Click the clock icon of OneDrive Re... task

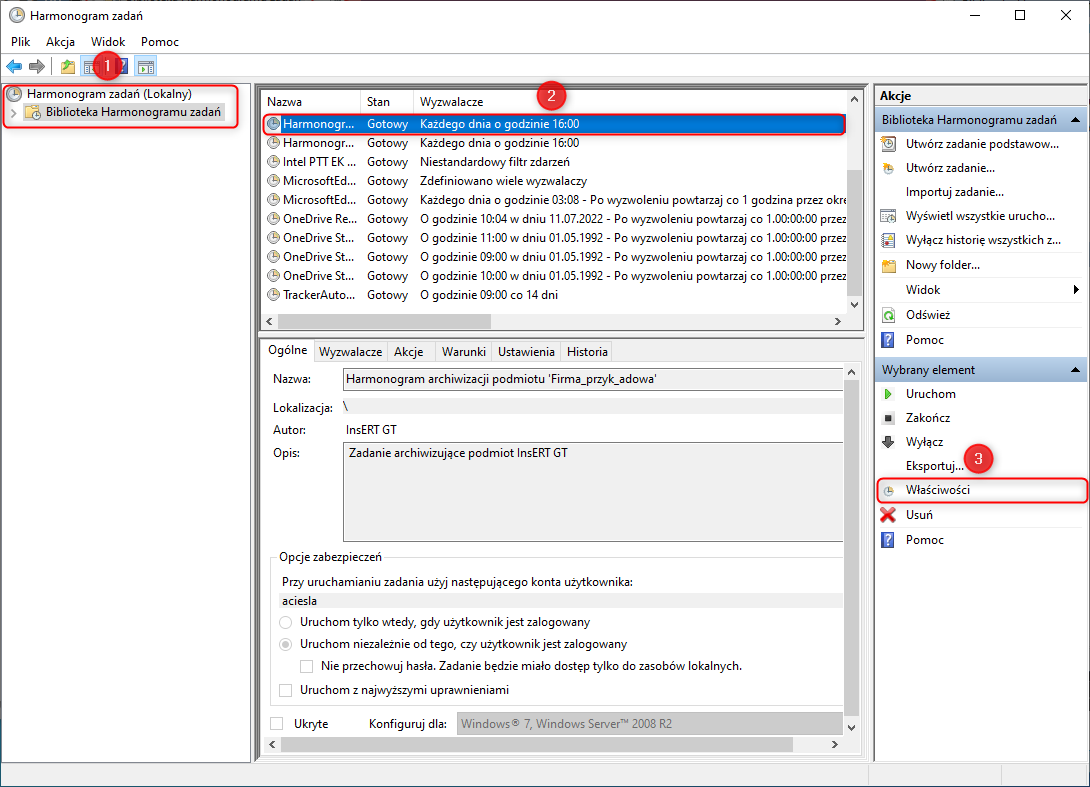[274, 219]
